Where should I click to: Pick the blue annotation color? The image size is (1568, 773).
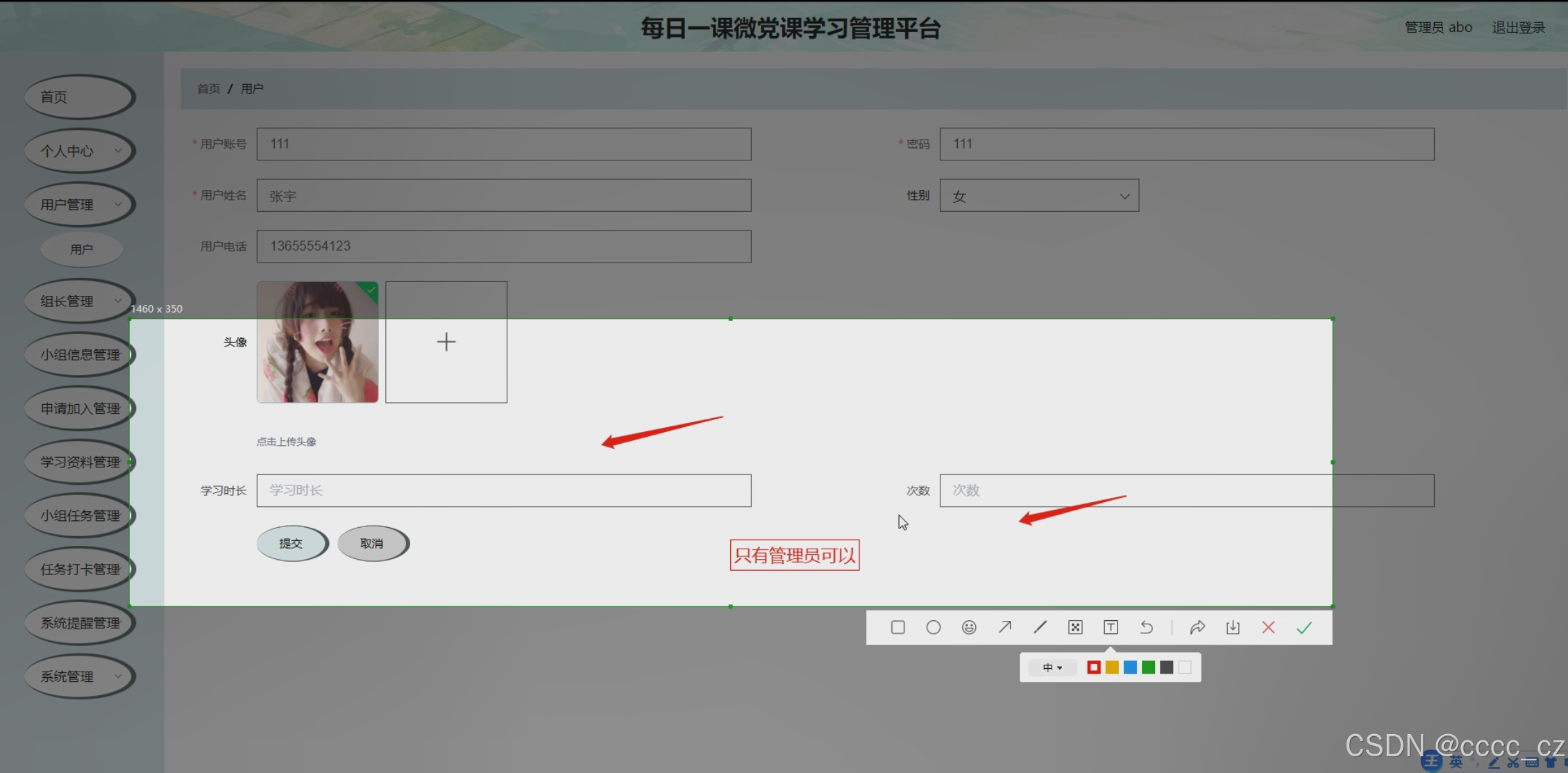(x=1130, y=667)
